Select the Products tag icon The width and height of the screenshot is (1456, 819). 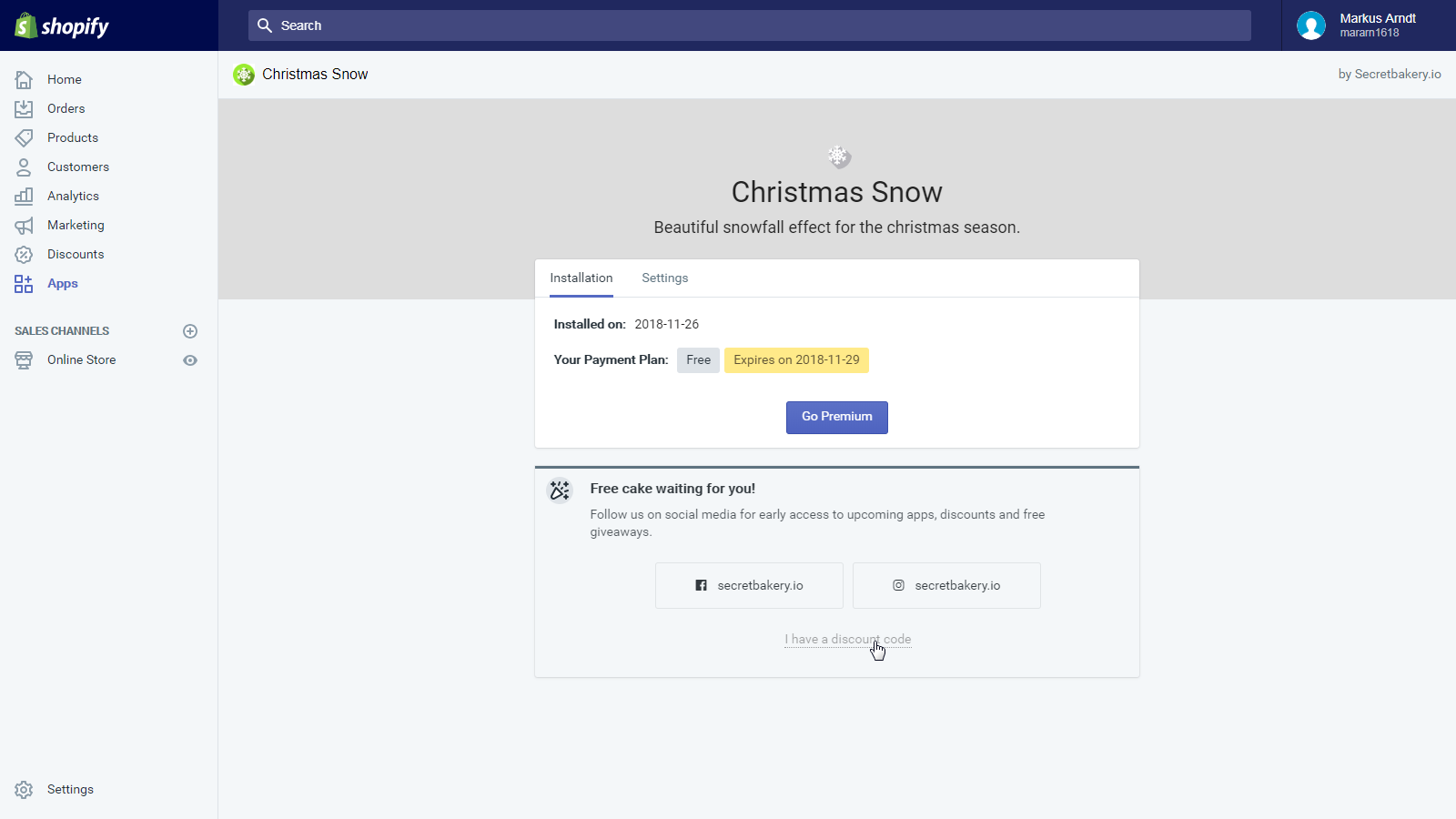point(24,137)
